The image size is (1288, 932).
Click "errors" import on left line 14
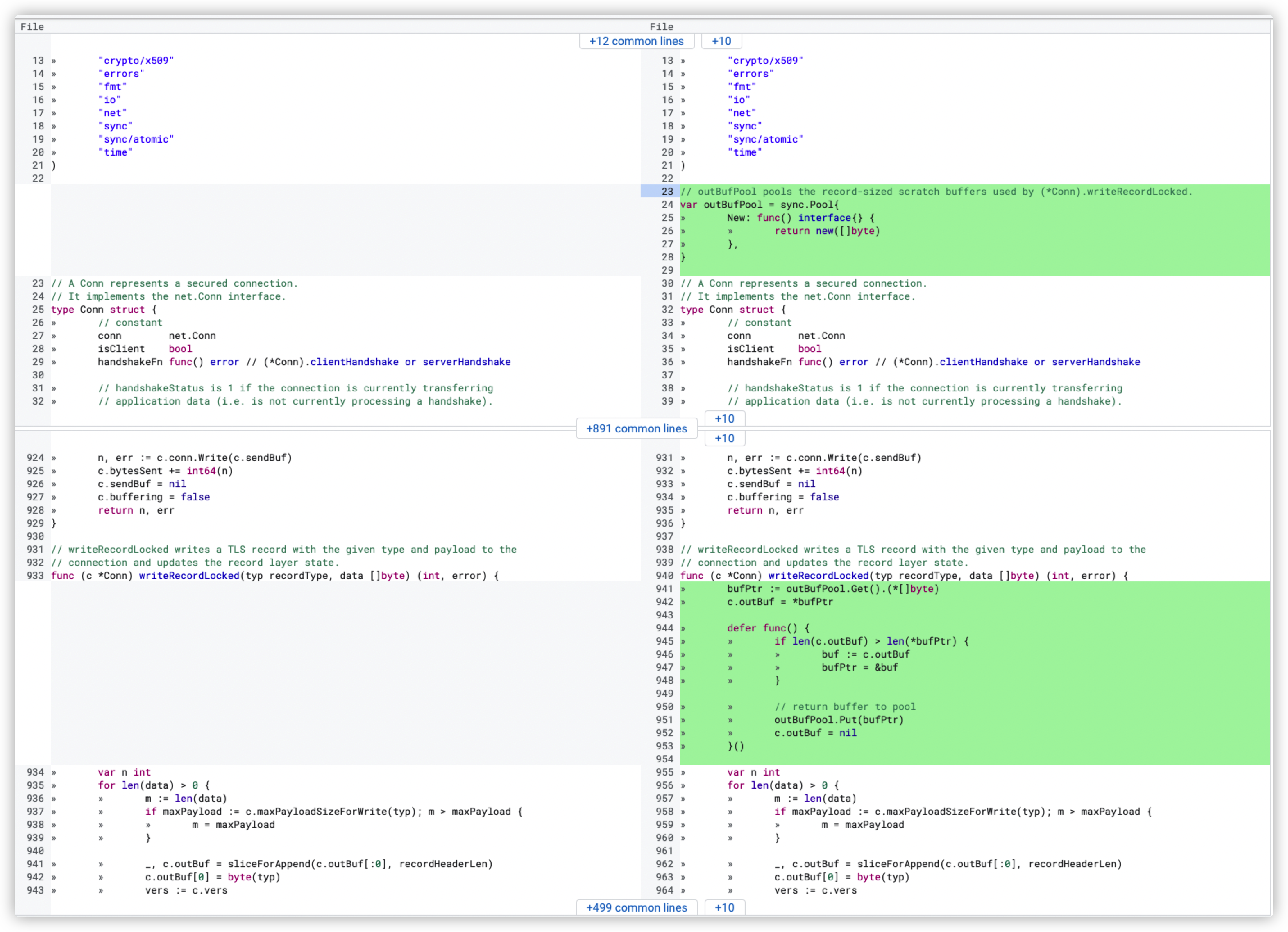pyautogui.click(x=121, y=73)
